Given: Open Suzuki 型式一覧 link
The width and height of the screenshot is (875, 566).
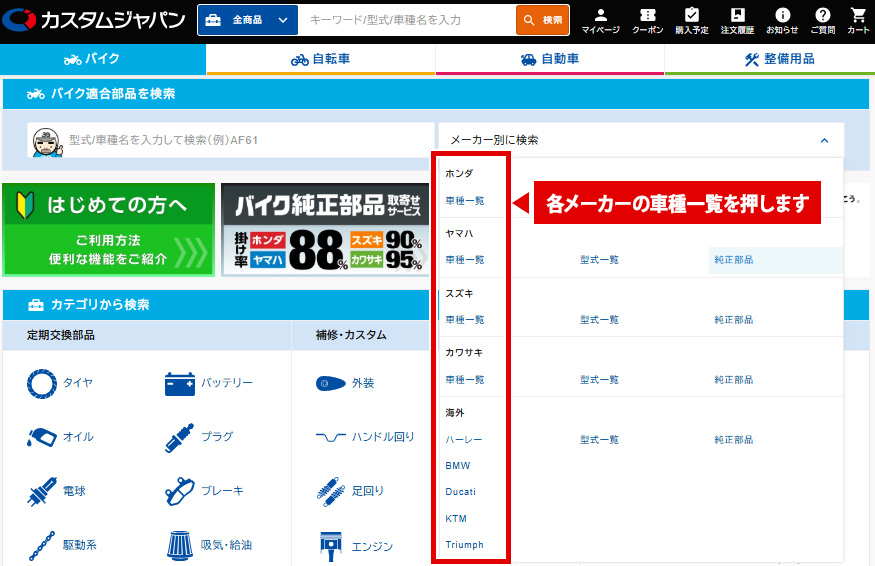Looking at the screenshot, I should click(x=599, y=320).
